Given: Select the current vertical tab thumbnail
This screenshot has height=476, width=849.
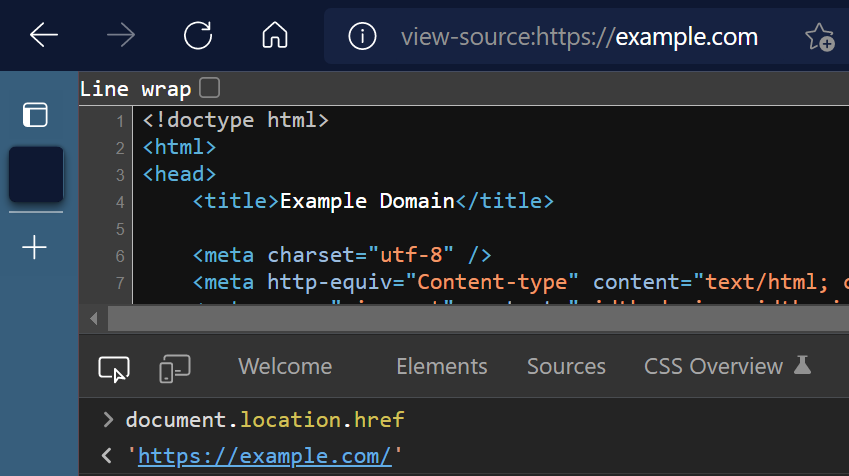Looking at the screenshot, I should click(36, 174).
